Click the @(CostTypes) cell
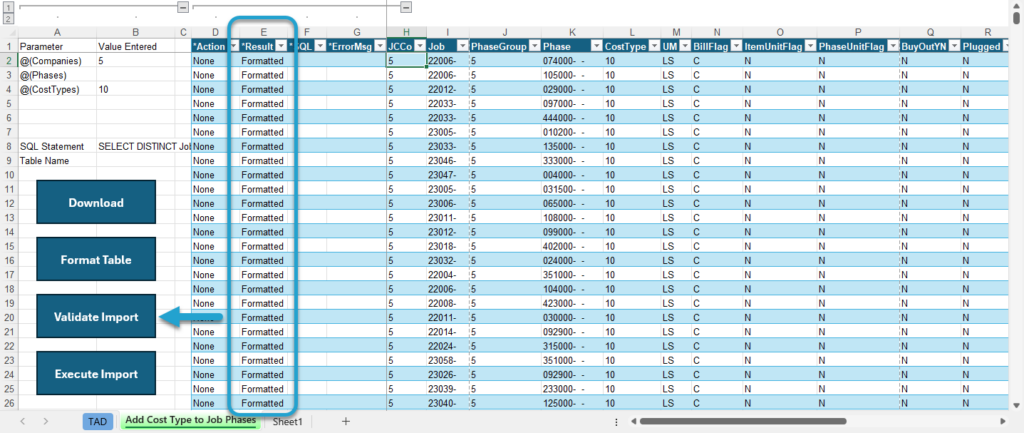This screenshot has width=1024, height=433. (x=57, y=89)
